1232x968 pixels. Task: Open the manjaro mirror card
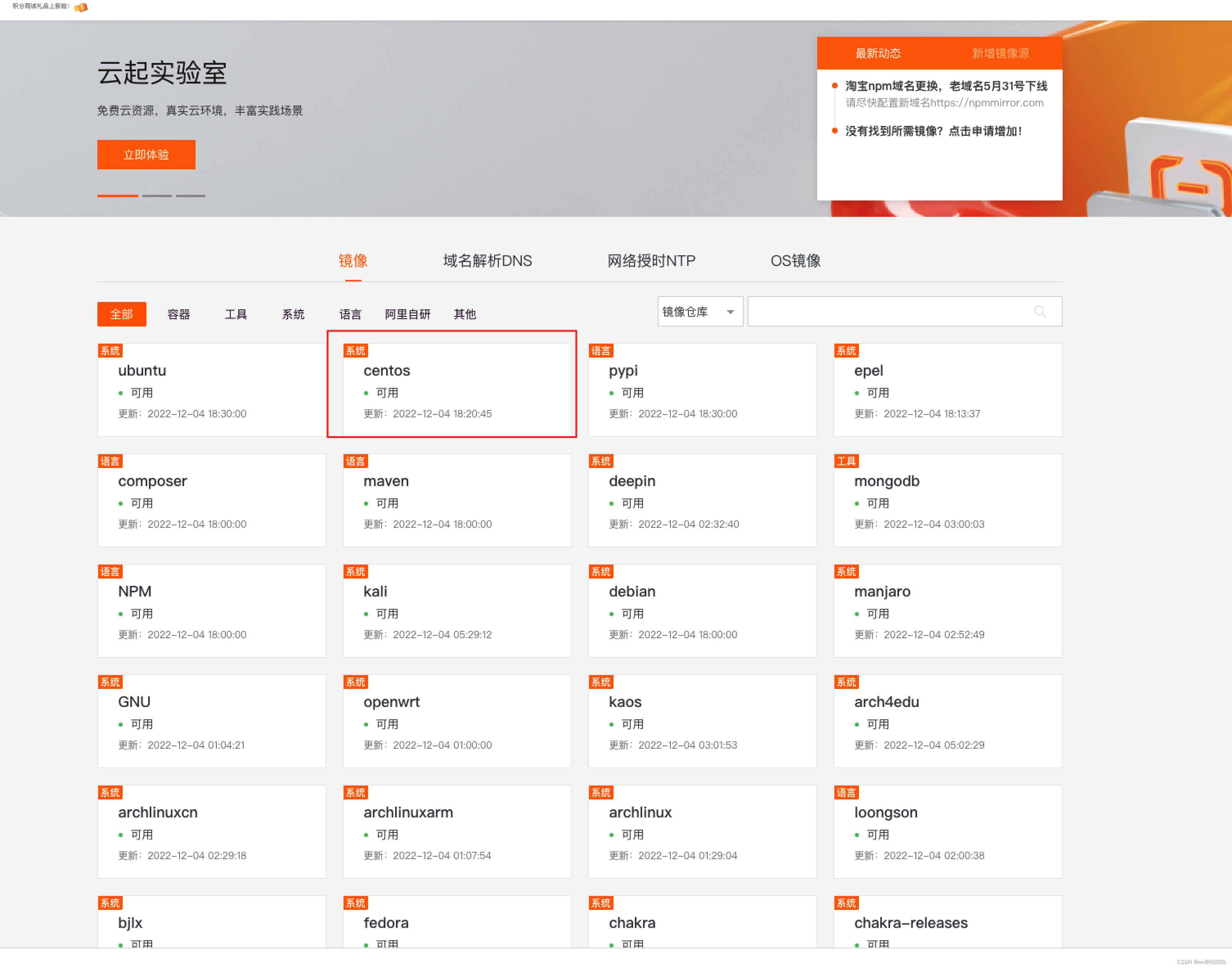click(947, 611)
